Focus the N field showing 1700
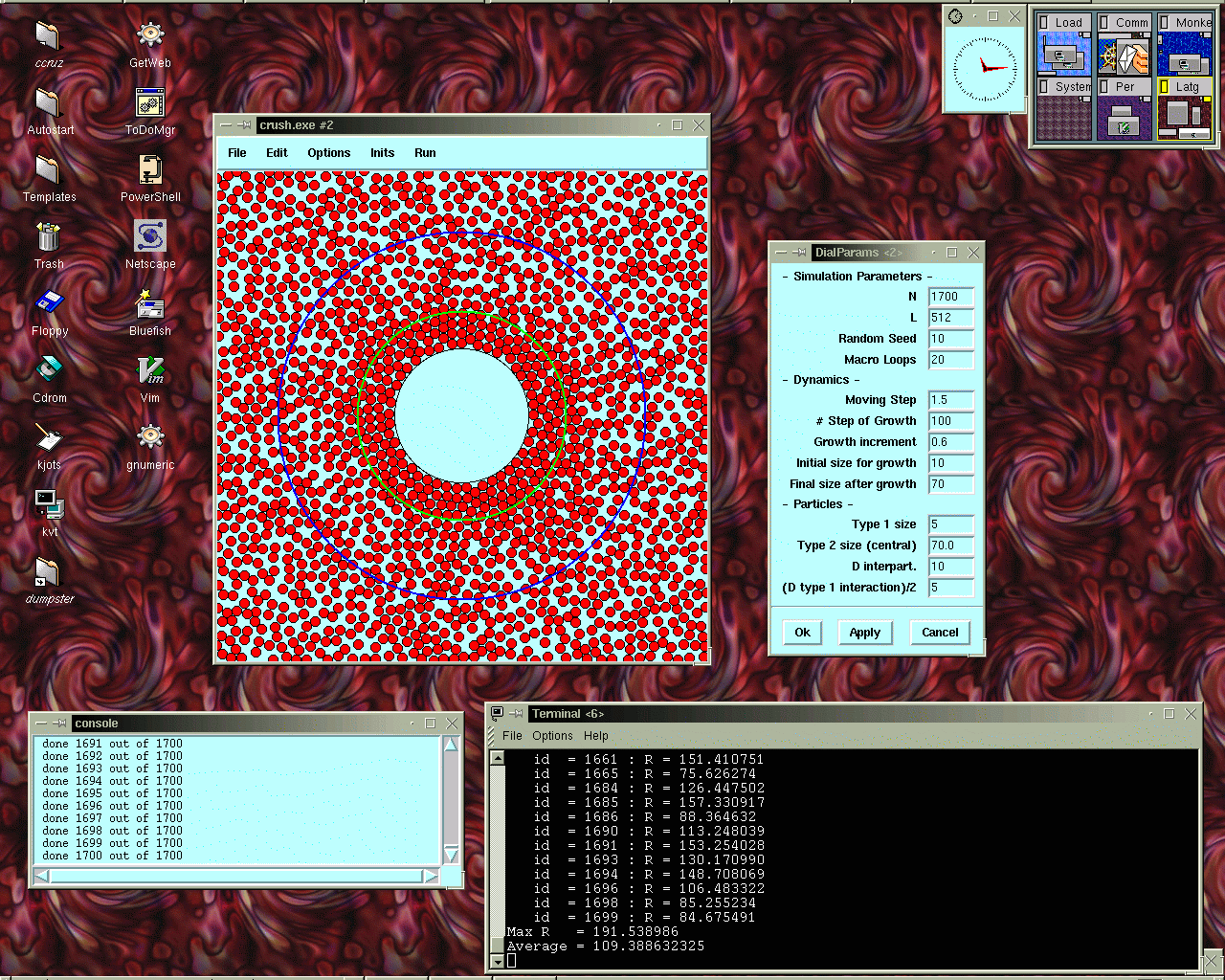The image size is (1225, 980). tap(951, 297)
